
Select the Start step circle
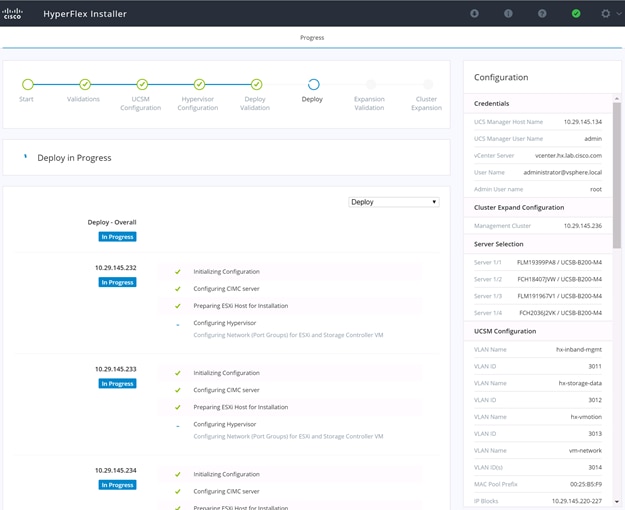pos(28,85)
